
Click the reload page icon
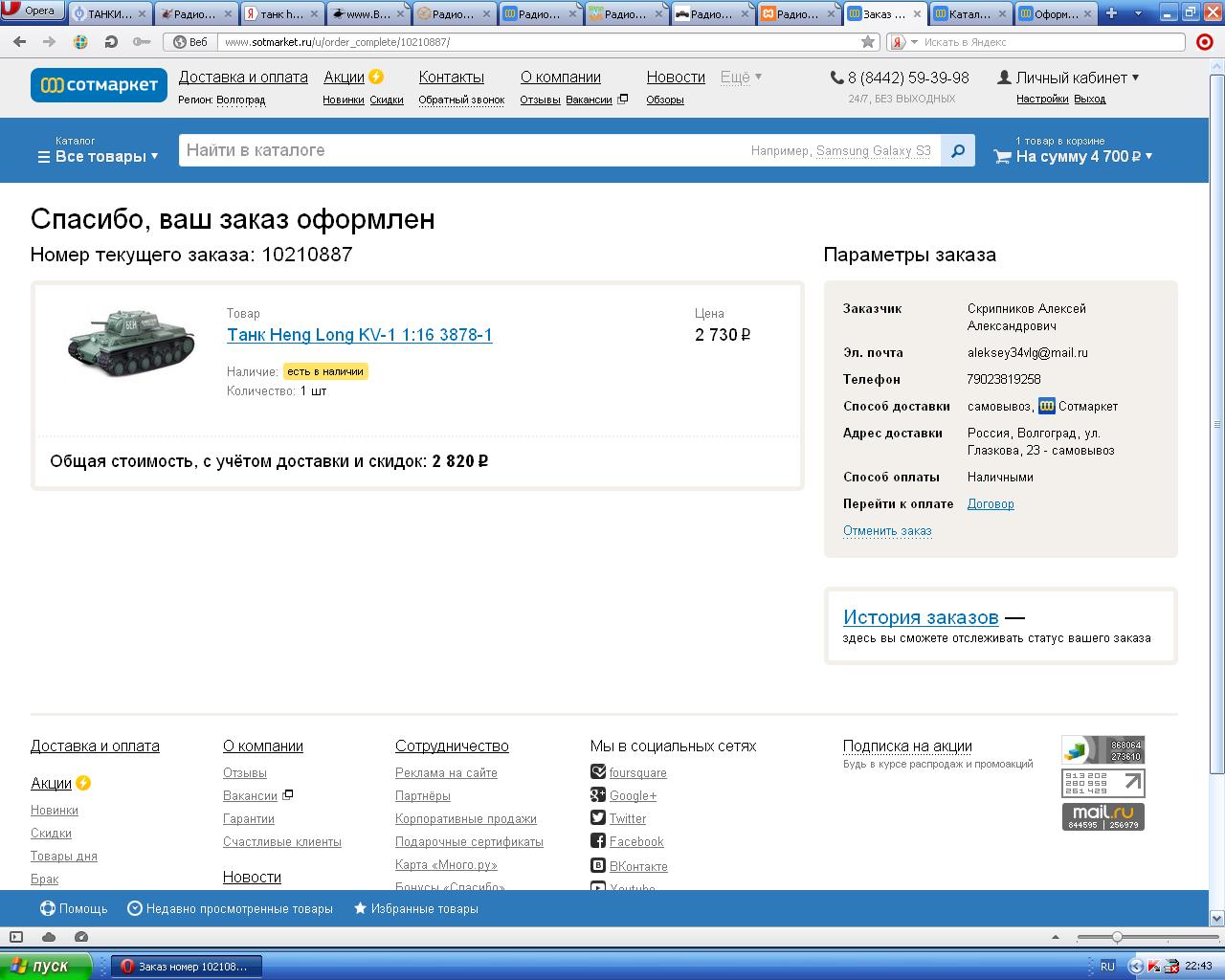(111, 42)
